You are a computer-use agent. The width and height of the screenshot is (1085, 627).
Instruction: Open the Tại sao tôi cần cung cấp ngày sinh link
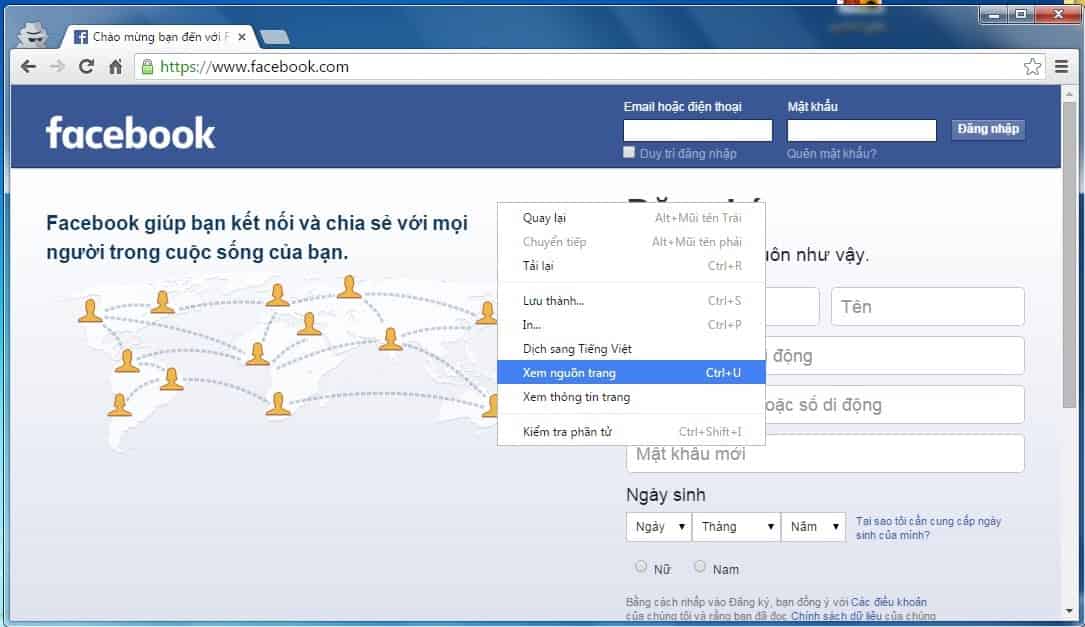tap(928, 528)
